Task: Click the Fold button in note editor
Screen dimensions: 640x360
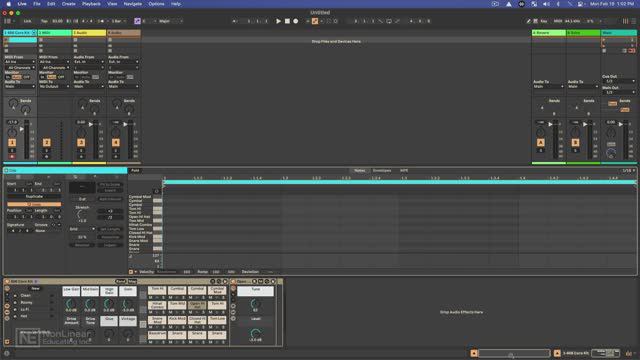Action: (x=135, y=171)
